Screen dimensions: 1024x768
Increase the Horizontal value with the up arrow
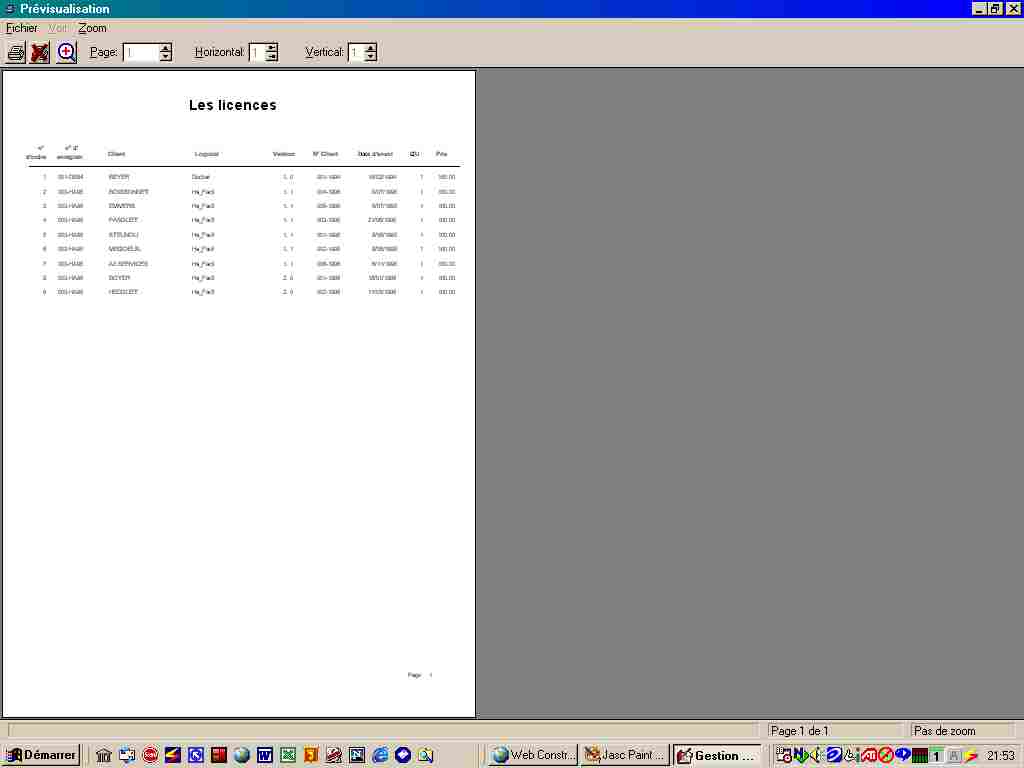[x=272, y=48]
